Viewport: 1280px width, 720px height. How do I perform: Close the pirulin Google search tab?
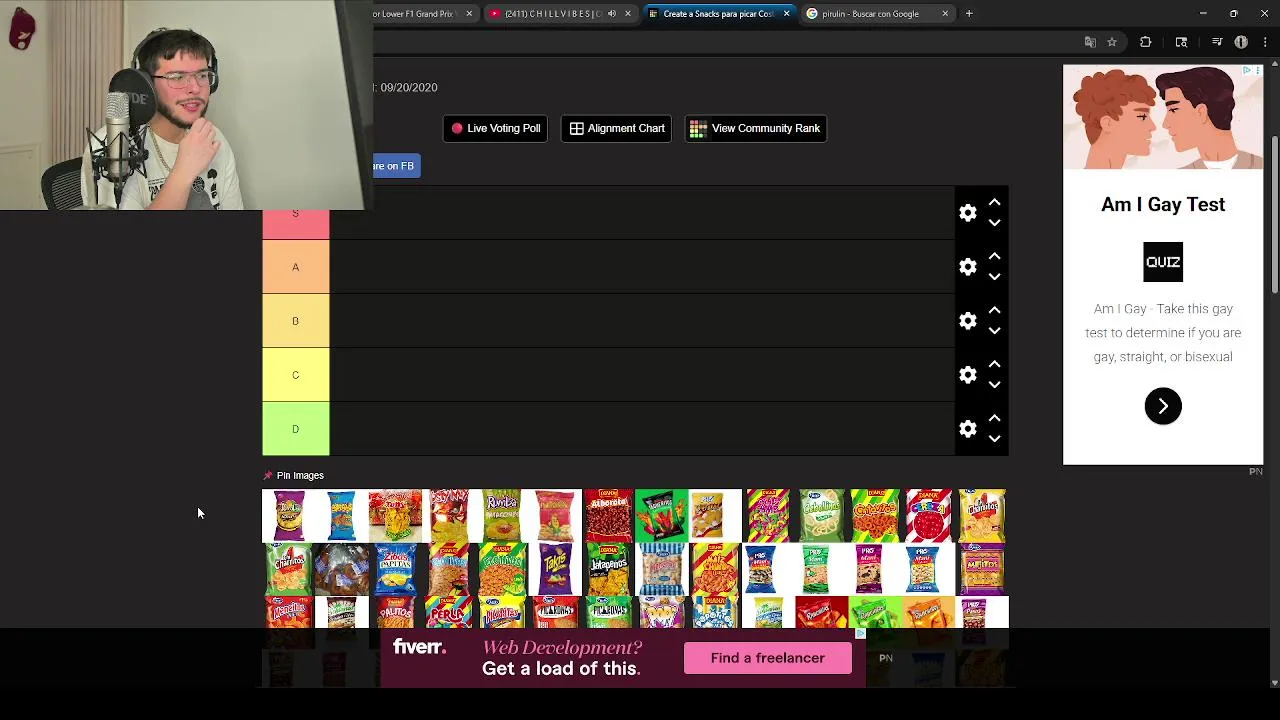tap(944, 14)
